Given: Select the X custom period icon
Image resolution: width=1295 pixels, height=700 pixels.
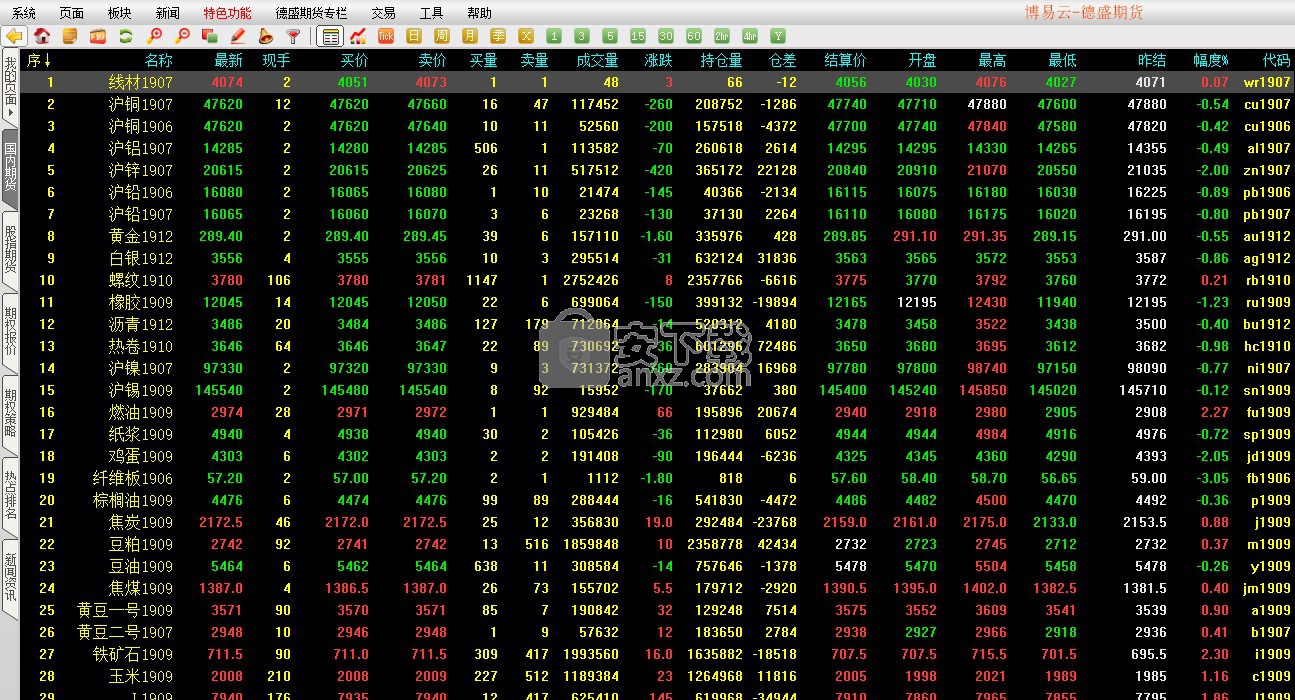Looking at the screenshot, I should pos(526,36).
